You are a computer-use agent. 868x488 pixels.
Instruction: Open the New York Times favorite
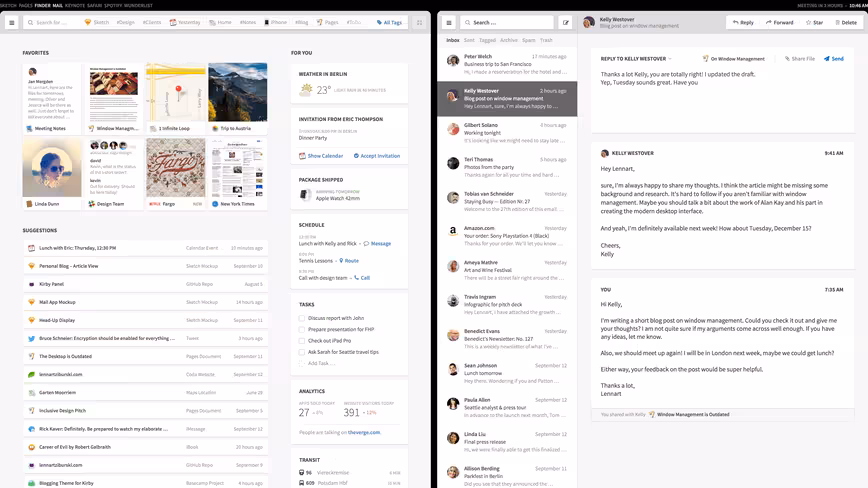[237, 174]
